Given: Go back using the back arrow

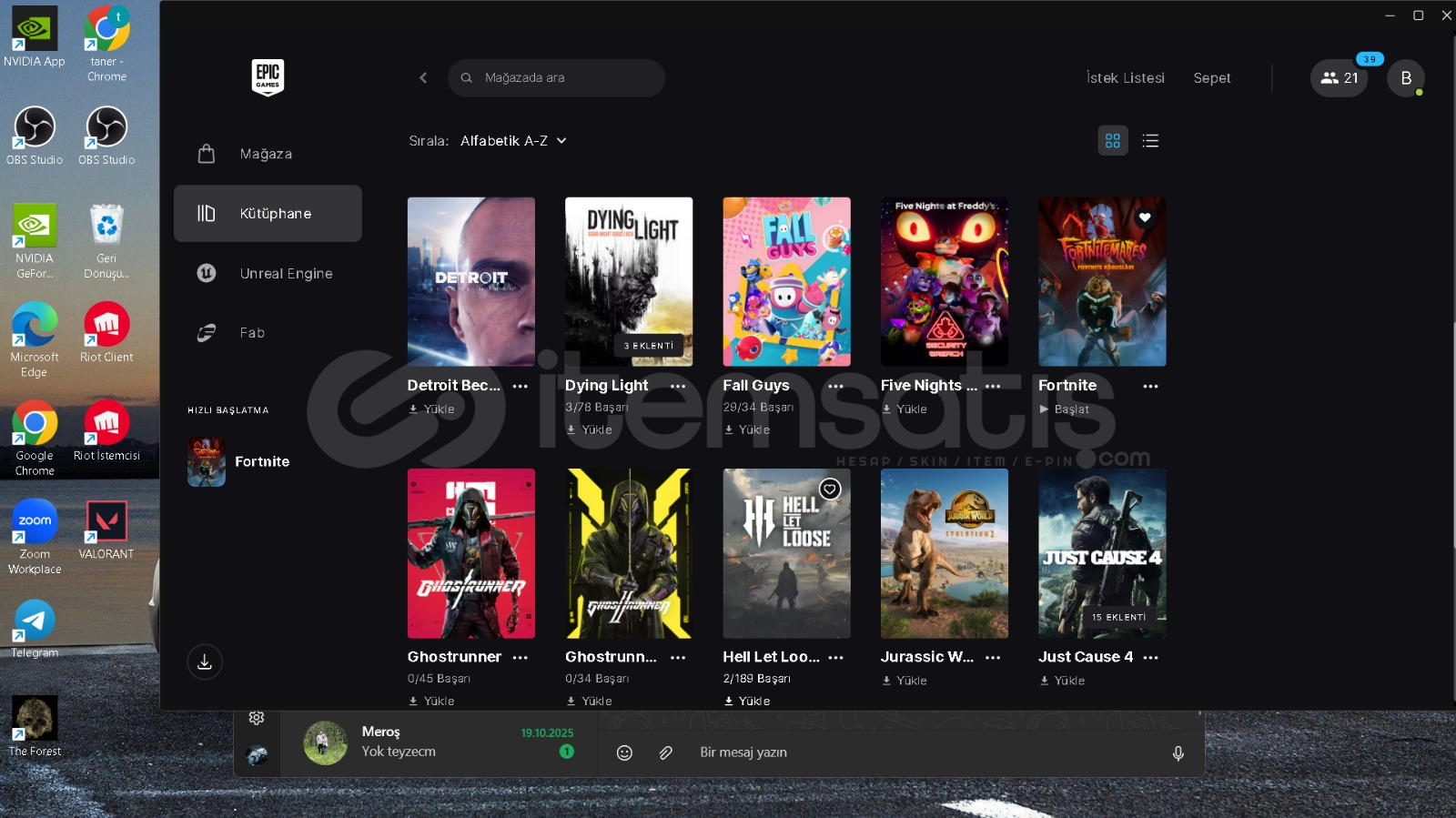Looking at the screenshot, I should (x=423, y=78).
